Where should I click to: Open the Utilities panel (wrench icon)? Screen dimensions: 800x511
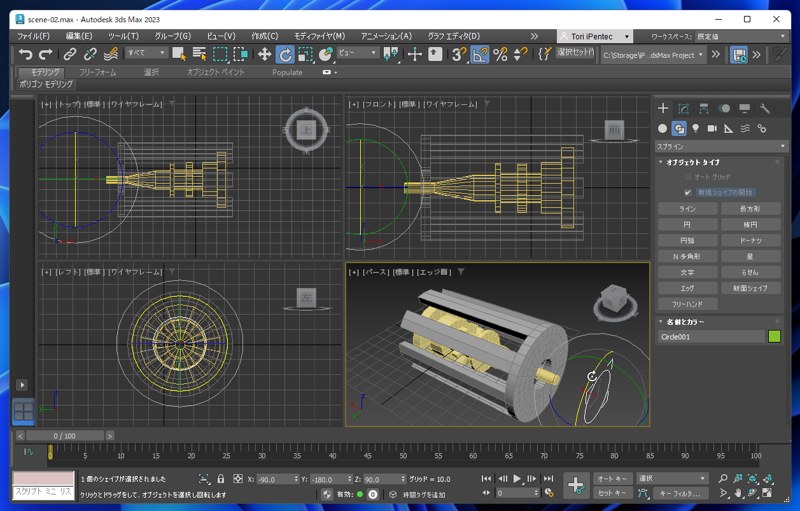tap(764, 108)
